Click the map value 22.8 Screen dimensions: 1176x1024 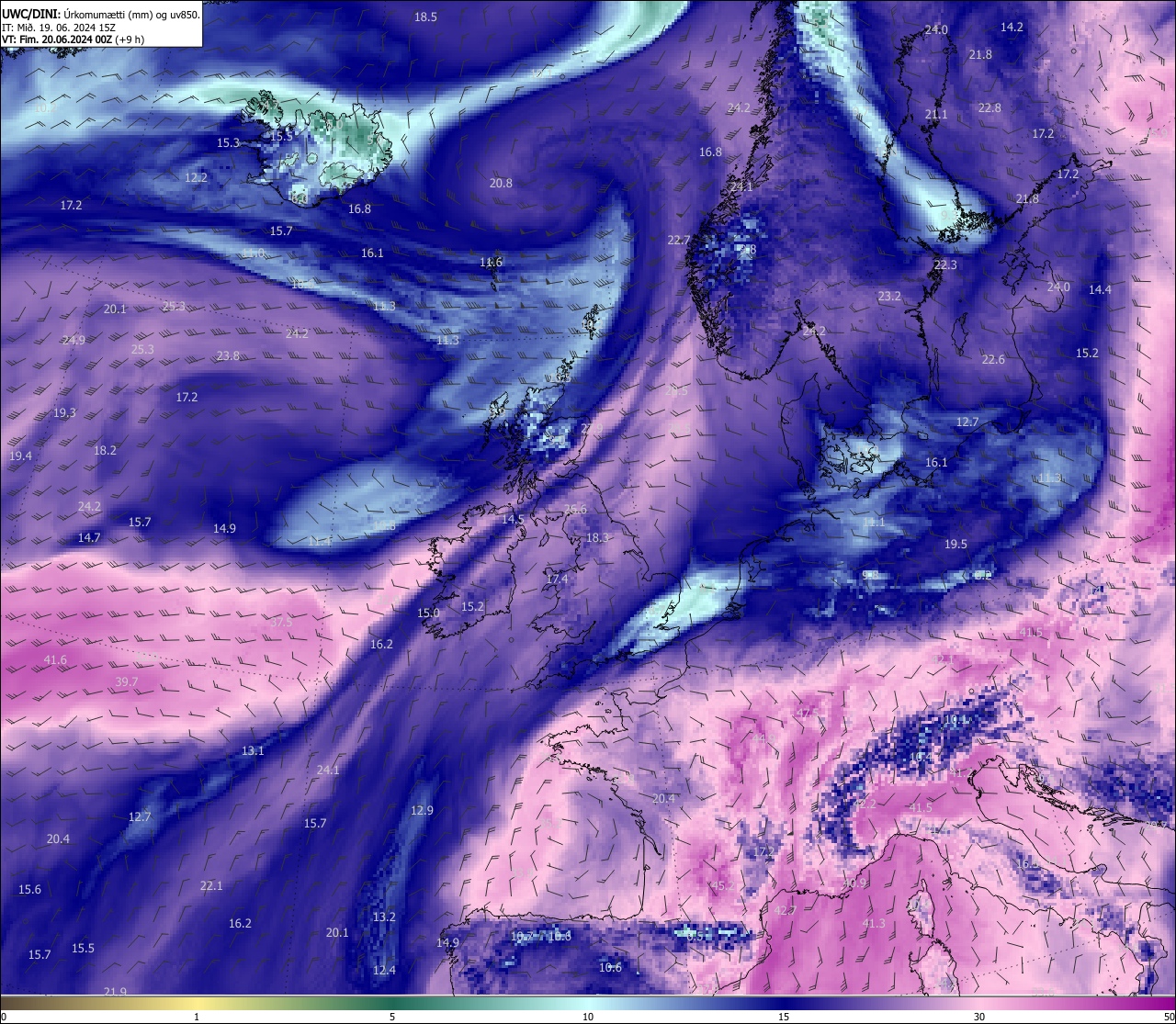[989, 107]
